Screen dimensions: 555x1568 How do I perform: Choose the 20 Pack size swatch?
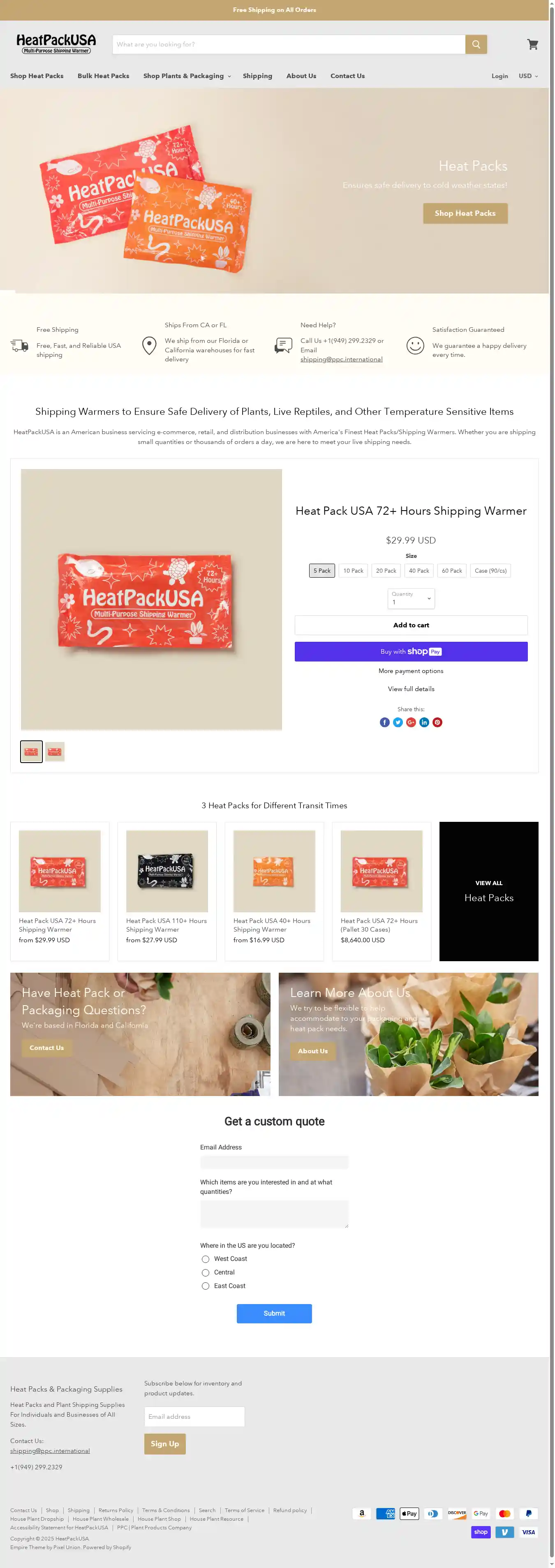pos(386,571)
